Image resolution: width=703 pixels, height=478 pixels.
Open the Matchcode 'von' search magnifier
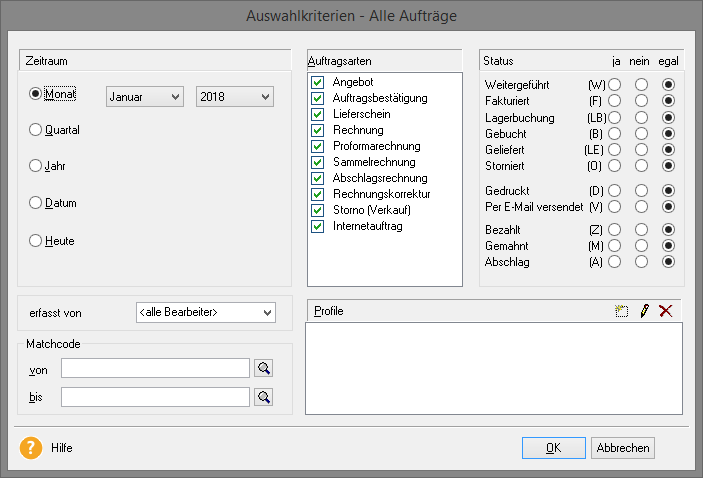pyautogui.click(x=264, y=368)
